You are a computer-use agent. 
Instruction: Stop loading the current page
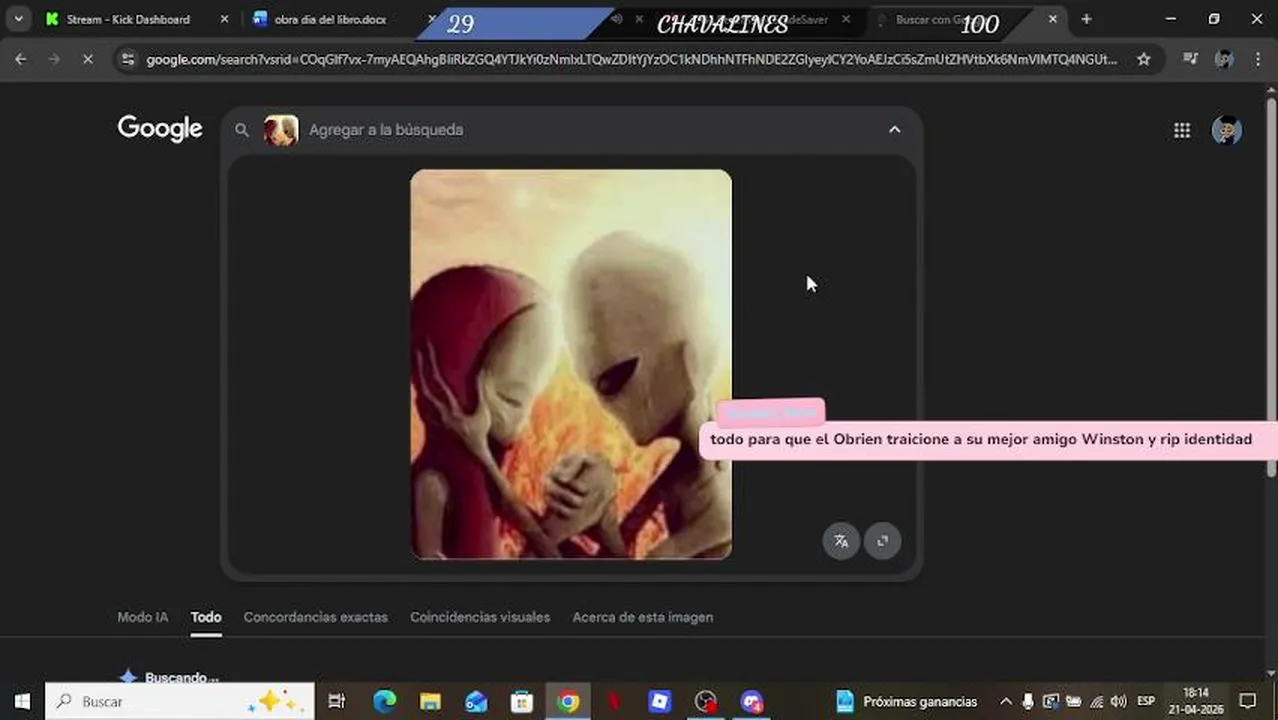(x=87, y=60)
